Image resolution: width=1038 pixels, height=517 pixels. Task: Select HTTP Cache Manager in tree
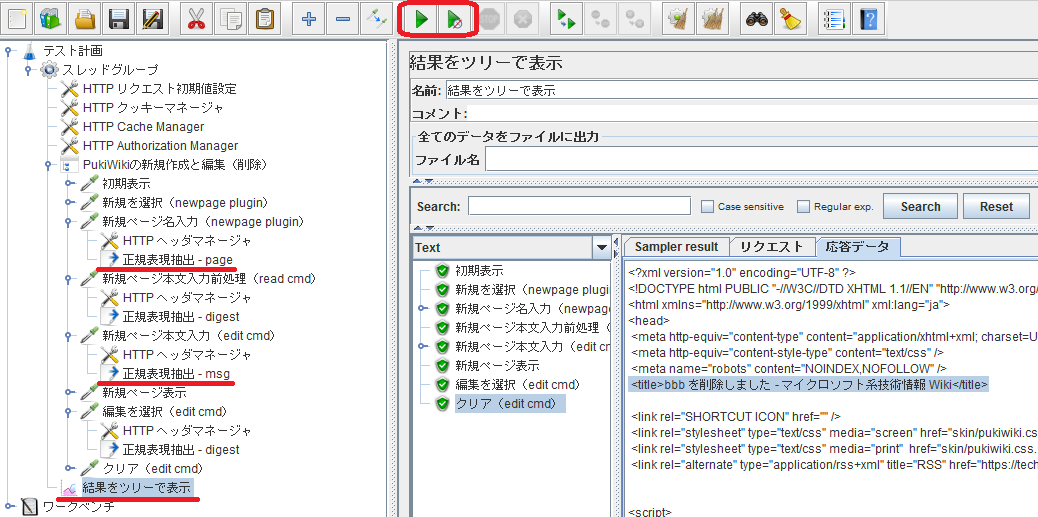[143, 127]
